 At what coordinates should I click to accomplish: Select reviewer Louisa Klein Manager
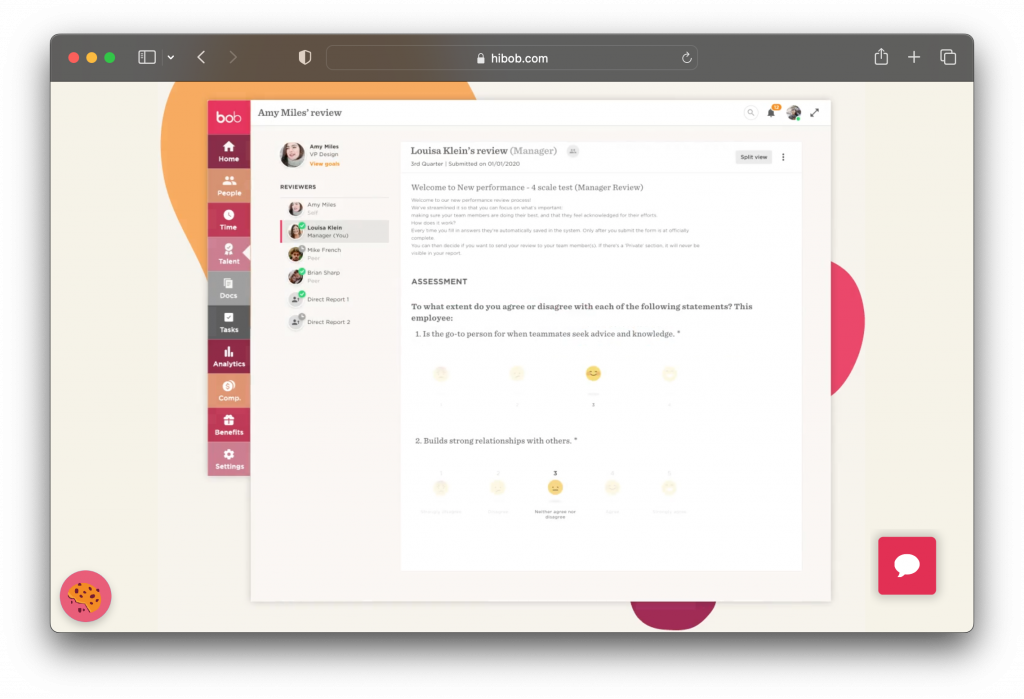pos(334,231)
